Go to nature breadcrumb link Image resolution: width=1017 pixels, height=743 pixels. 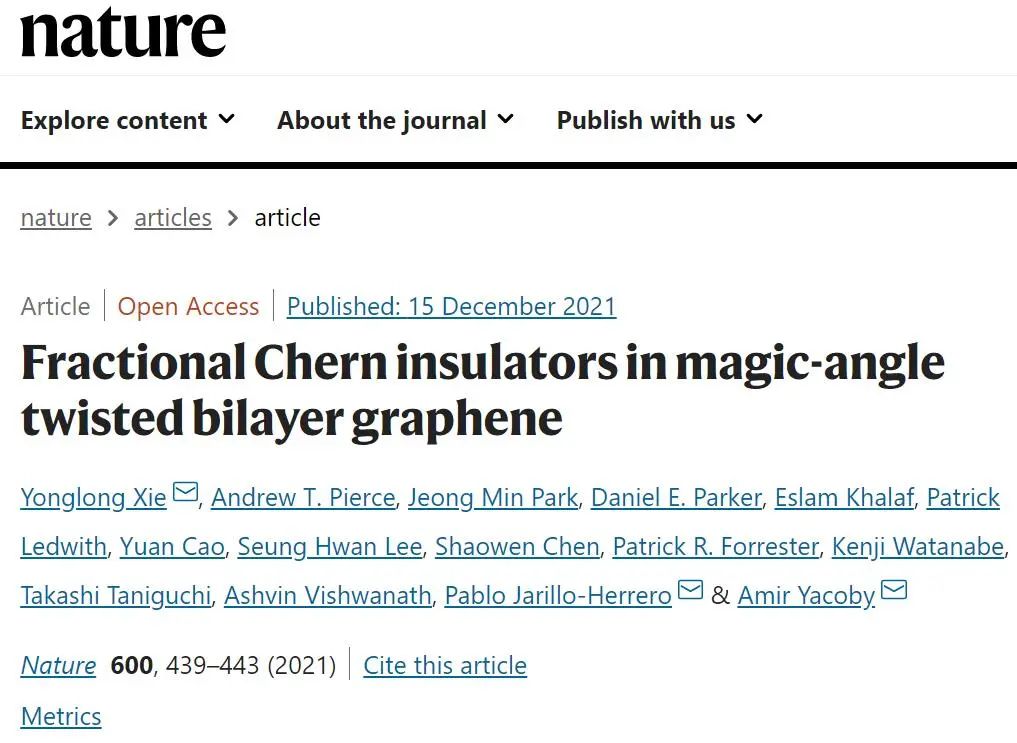pos(56,218)
